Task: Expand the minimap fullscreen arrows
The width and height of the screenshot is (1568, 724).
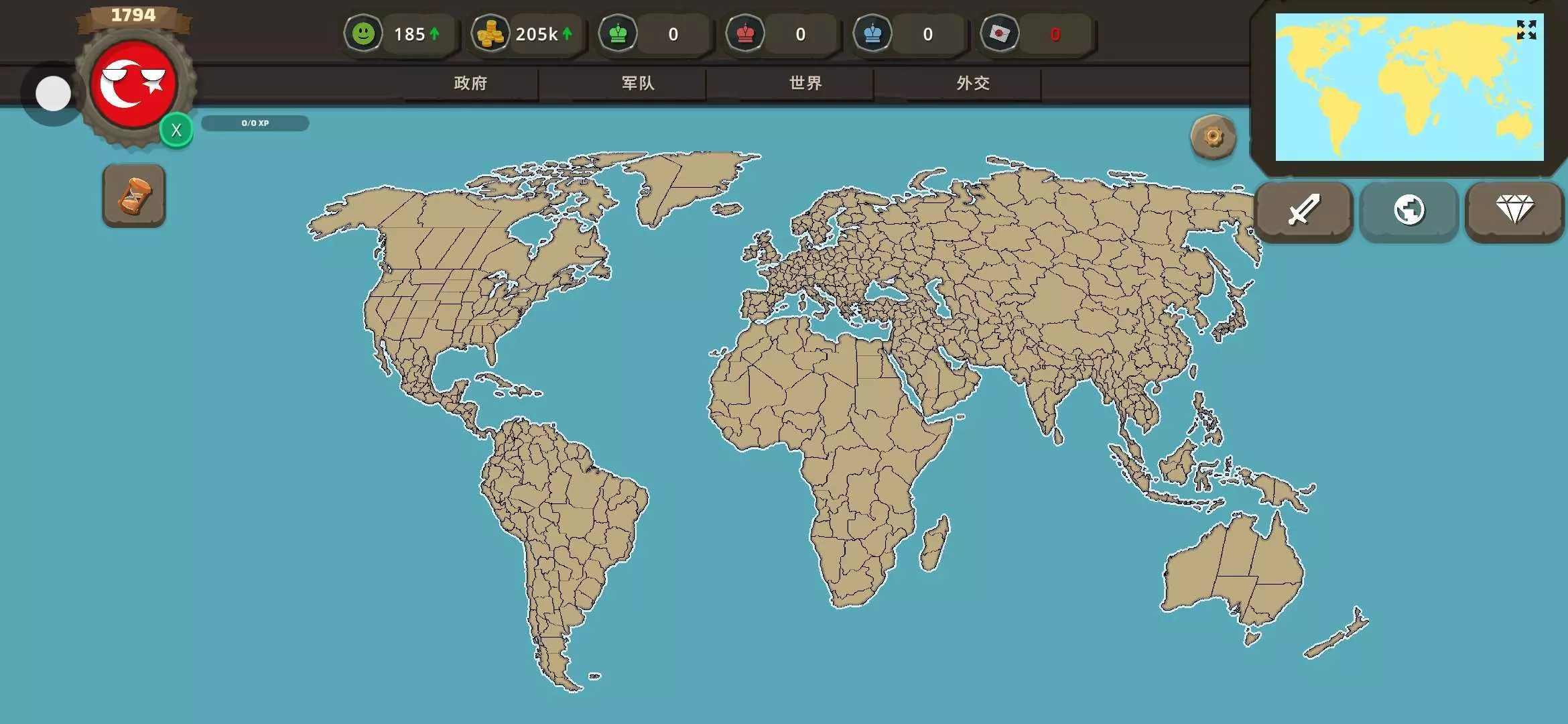Action: click(x=1526, y=29)
